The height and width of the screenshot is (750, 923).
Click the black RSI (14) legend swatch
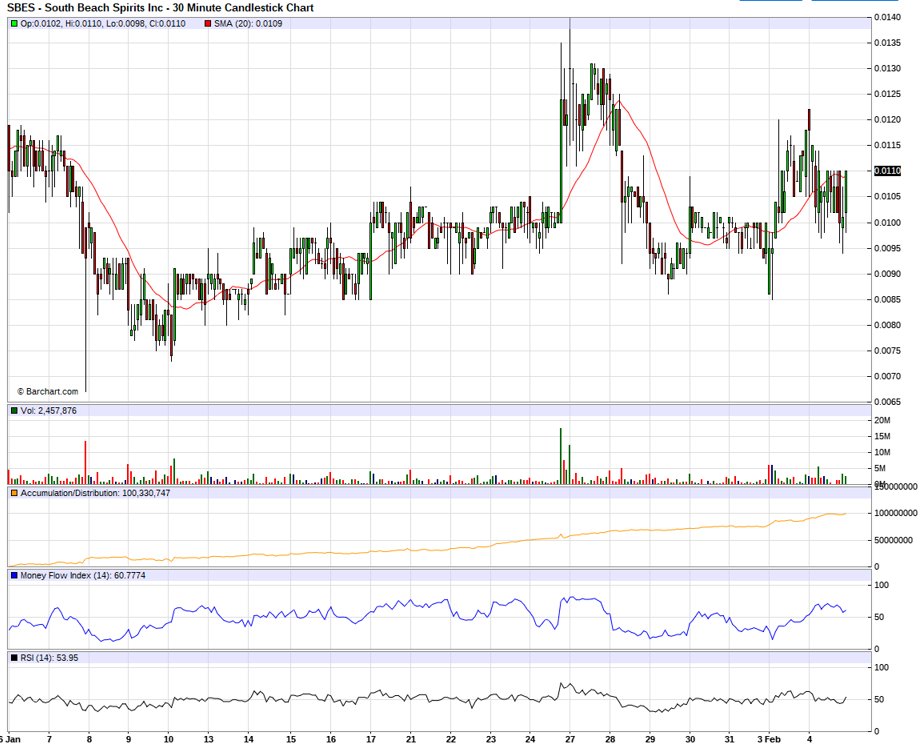coord(14,658)
